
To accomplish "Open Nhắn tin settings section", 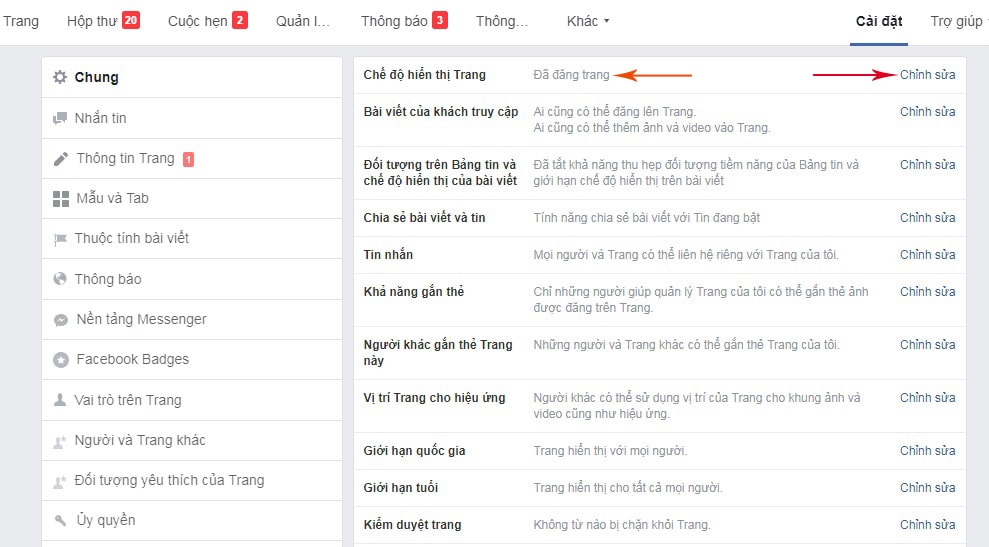I will tap(192, 118).
